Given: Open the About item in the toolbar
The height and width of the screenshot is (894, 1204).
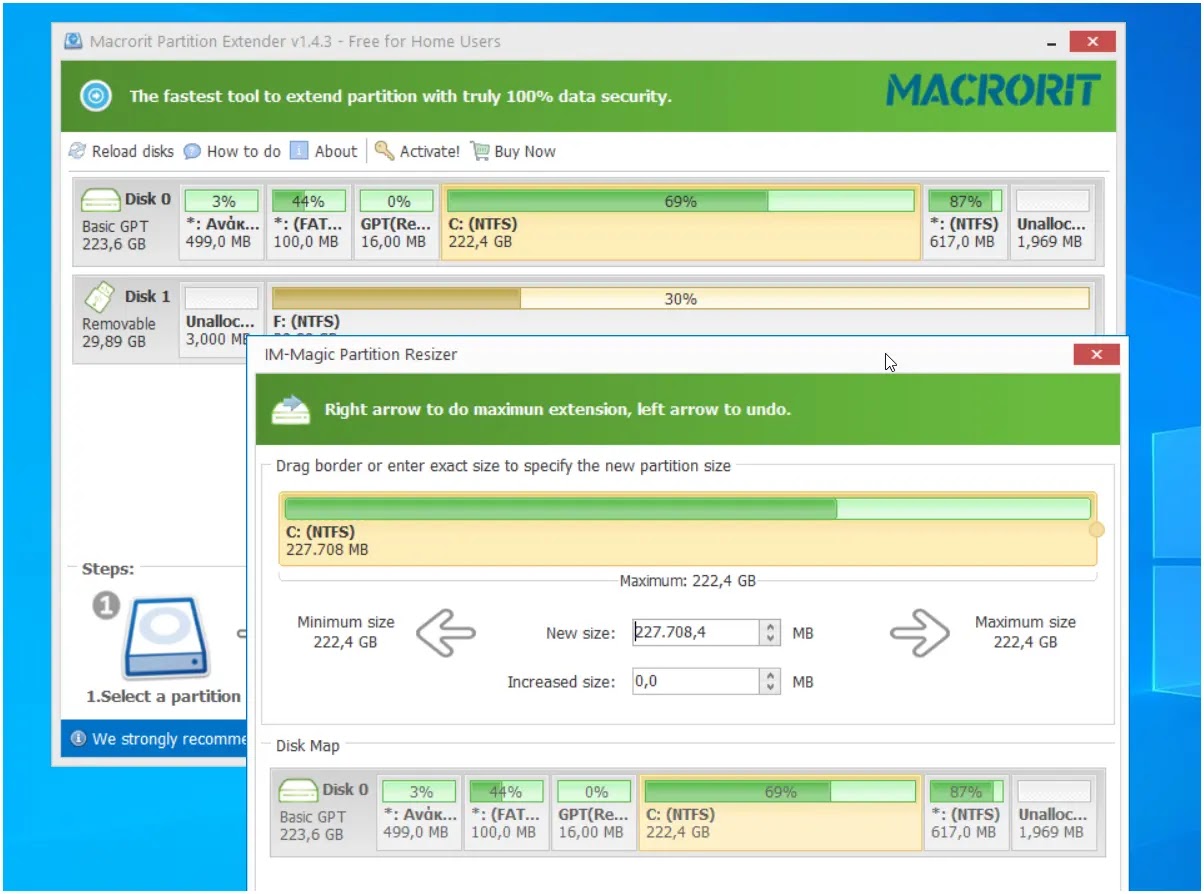Looking at the screenshot, I should (x=323, y=151).
